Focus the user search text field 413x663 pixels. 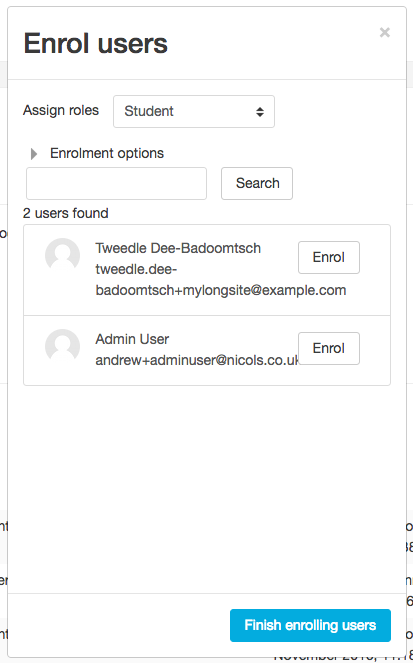point(116,184)
